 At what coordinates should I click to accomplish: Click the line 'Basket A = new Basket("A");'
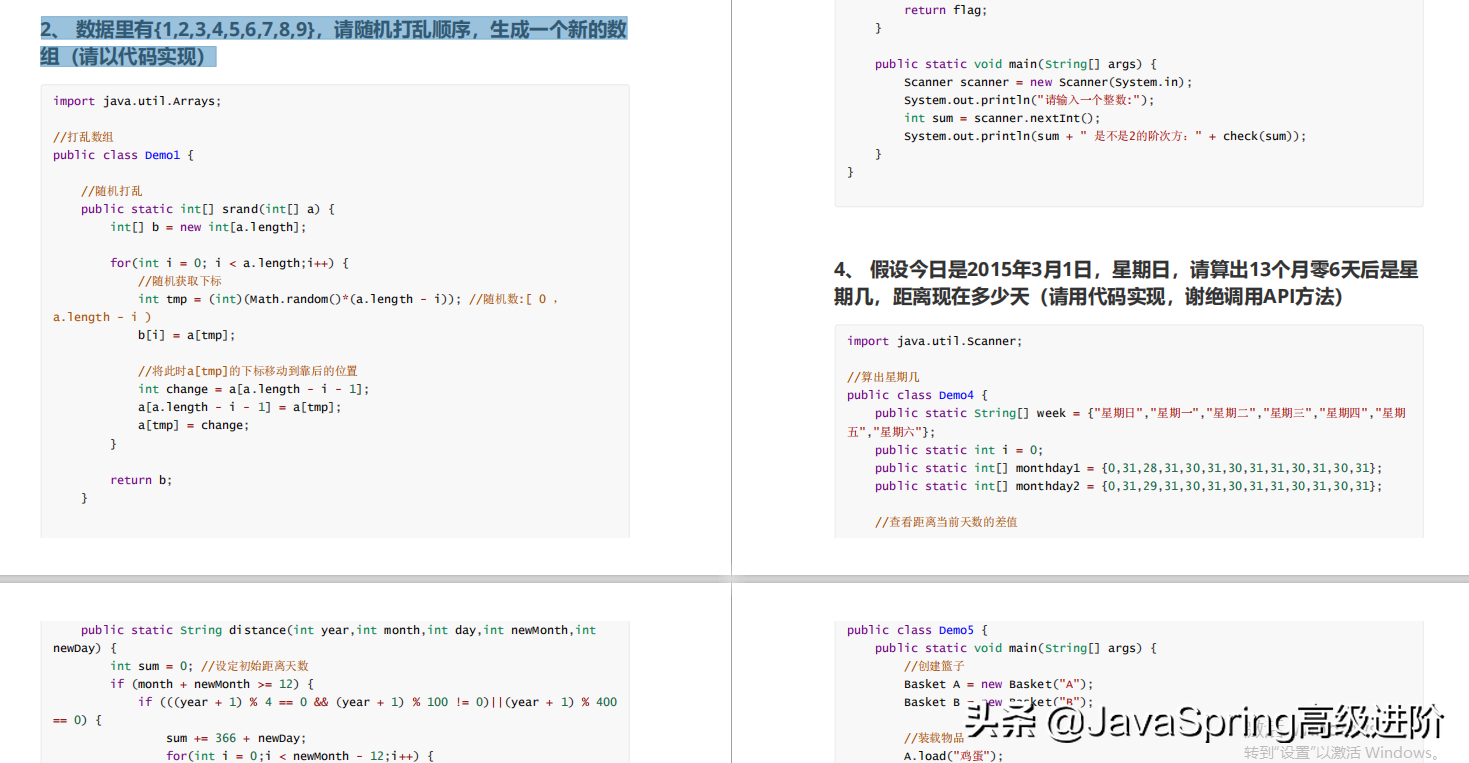coord(998,684)
